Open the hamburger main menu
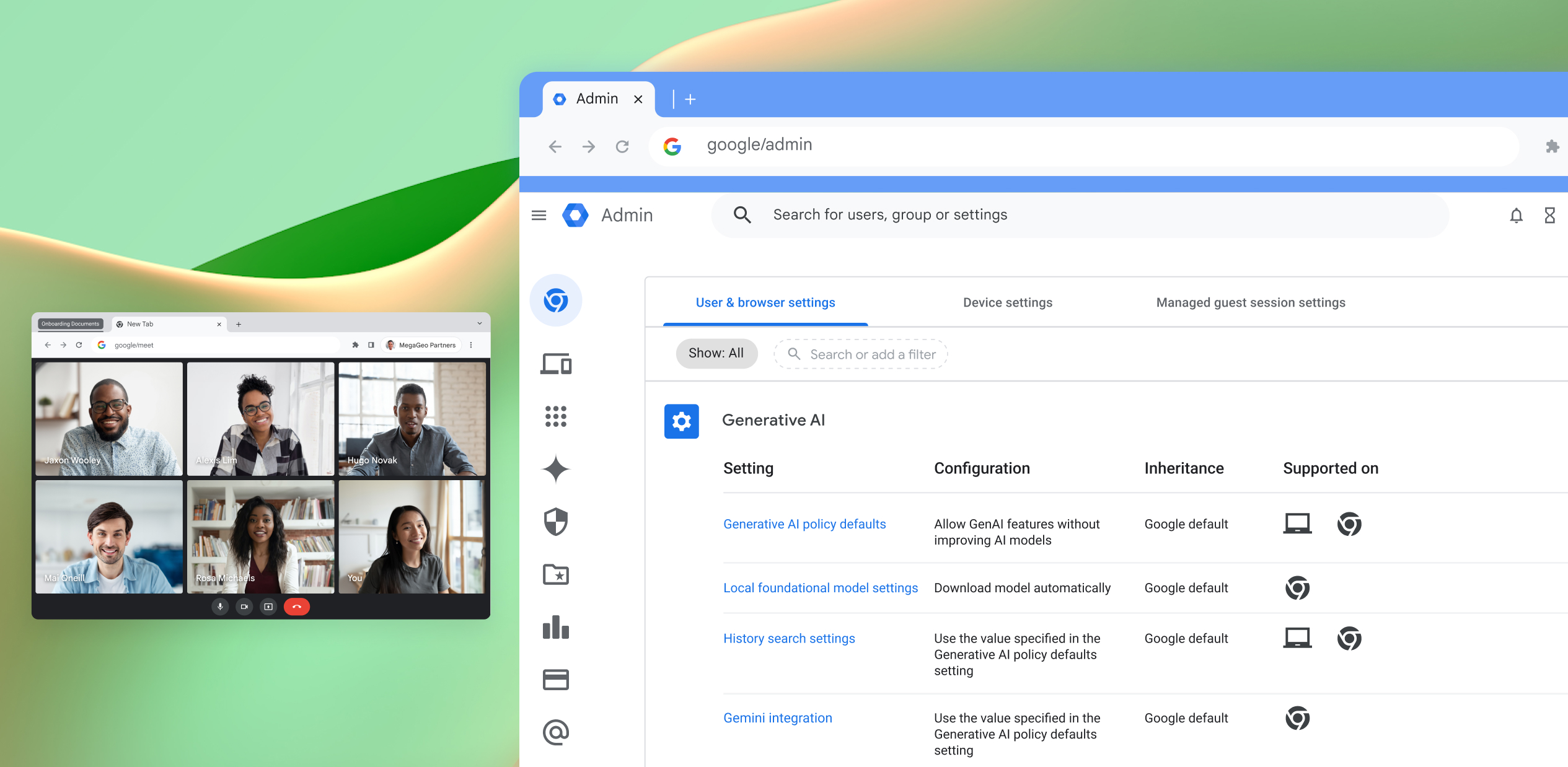Screen dimensions: 1568x767 [x=539, y=215]
